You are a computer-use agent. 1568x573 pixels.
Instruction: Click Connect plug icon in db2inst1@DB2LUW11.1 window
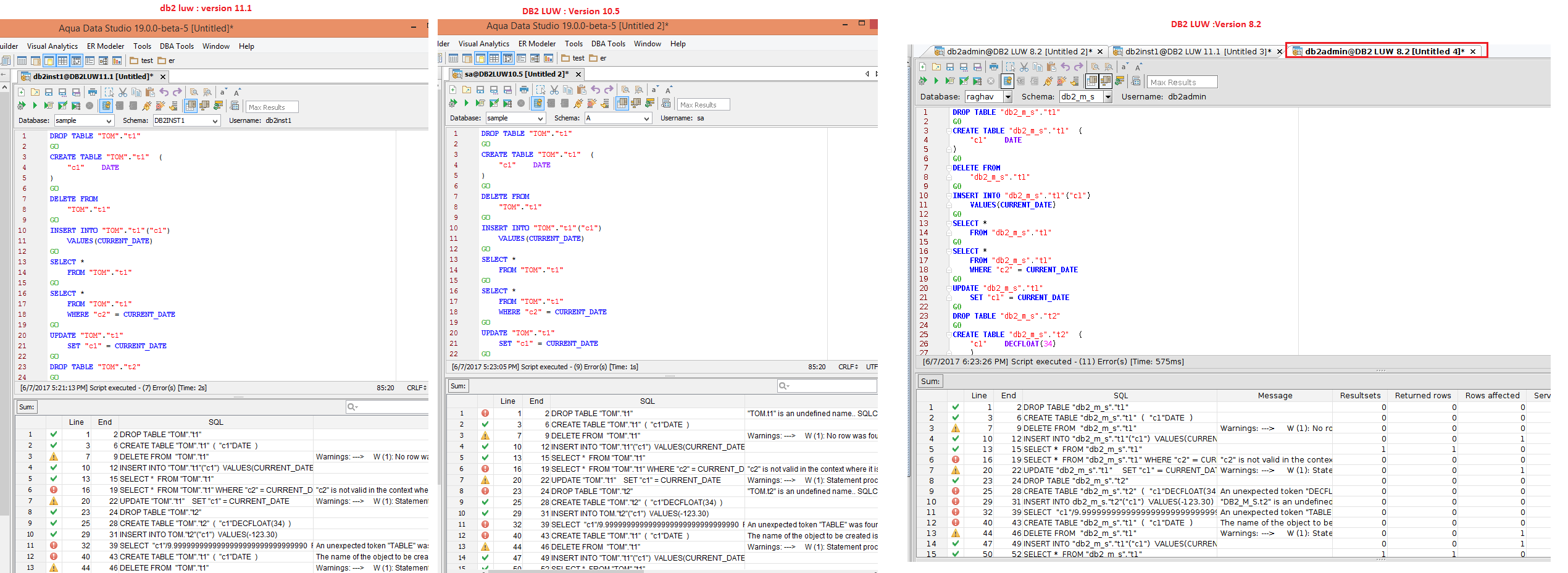pyautogui.click(x=146, y=106)
